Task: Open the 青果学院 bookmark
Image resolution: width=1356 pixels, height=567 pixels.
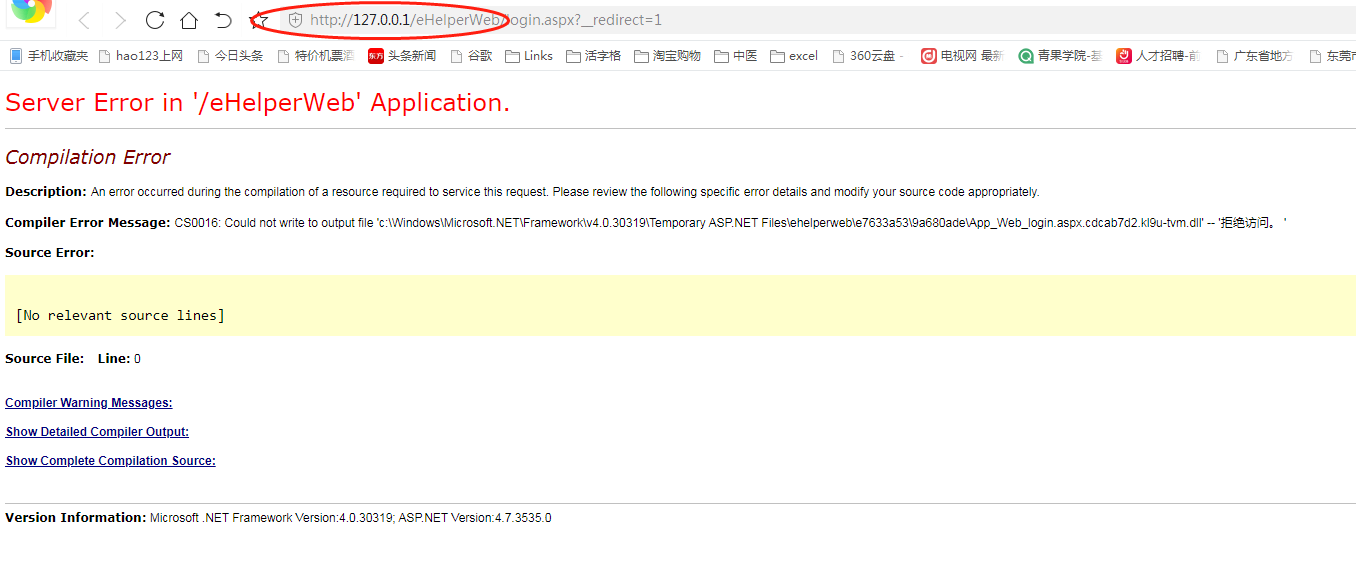Action: click(1060, 56)
